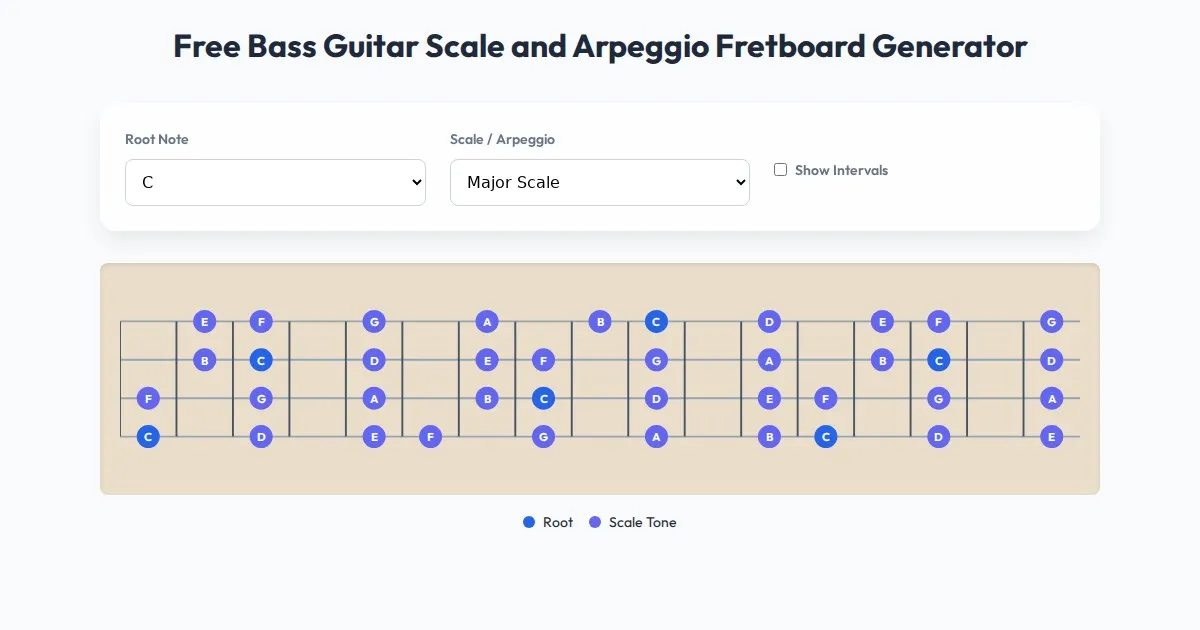
Task: Click the B note marker on the top string
Action: click(600, 321)
